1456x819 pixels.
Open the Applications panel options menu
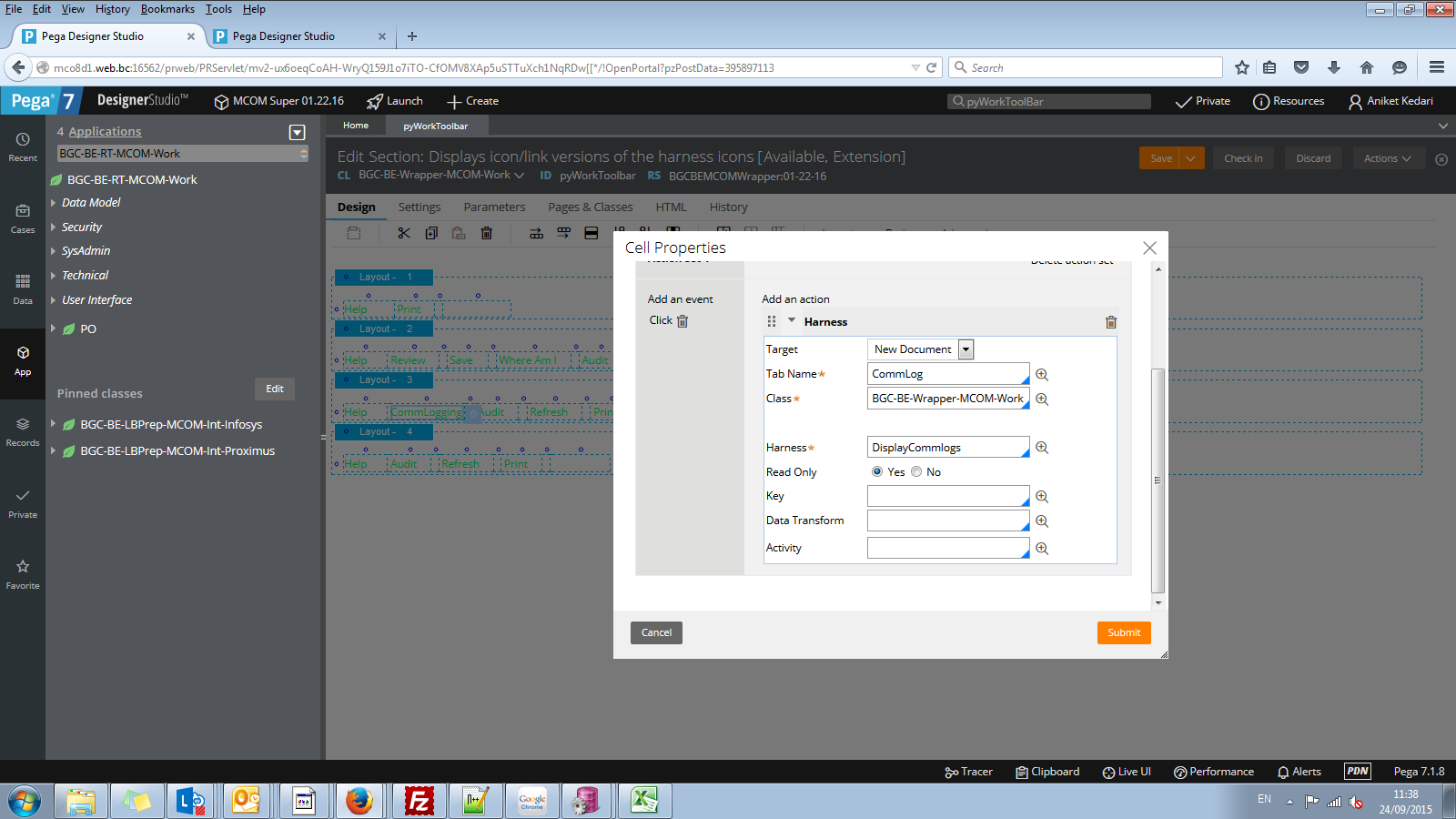297,132
